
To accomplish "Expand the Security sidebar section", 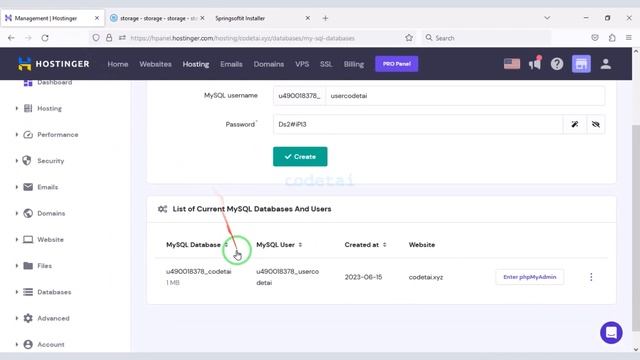I will click(x=17, y=160).
